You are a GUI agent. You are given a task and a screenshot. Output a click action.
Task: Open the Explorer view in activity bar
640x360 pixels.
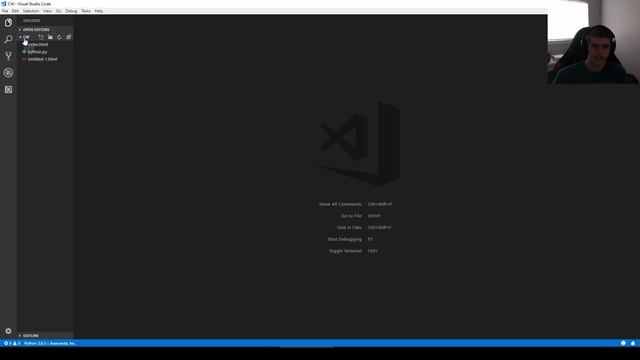coord(8,22)
